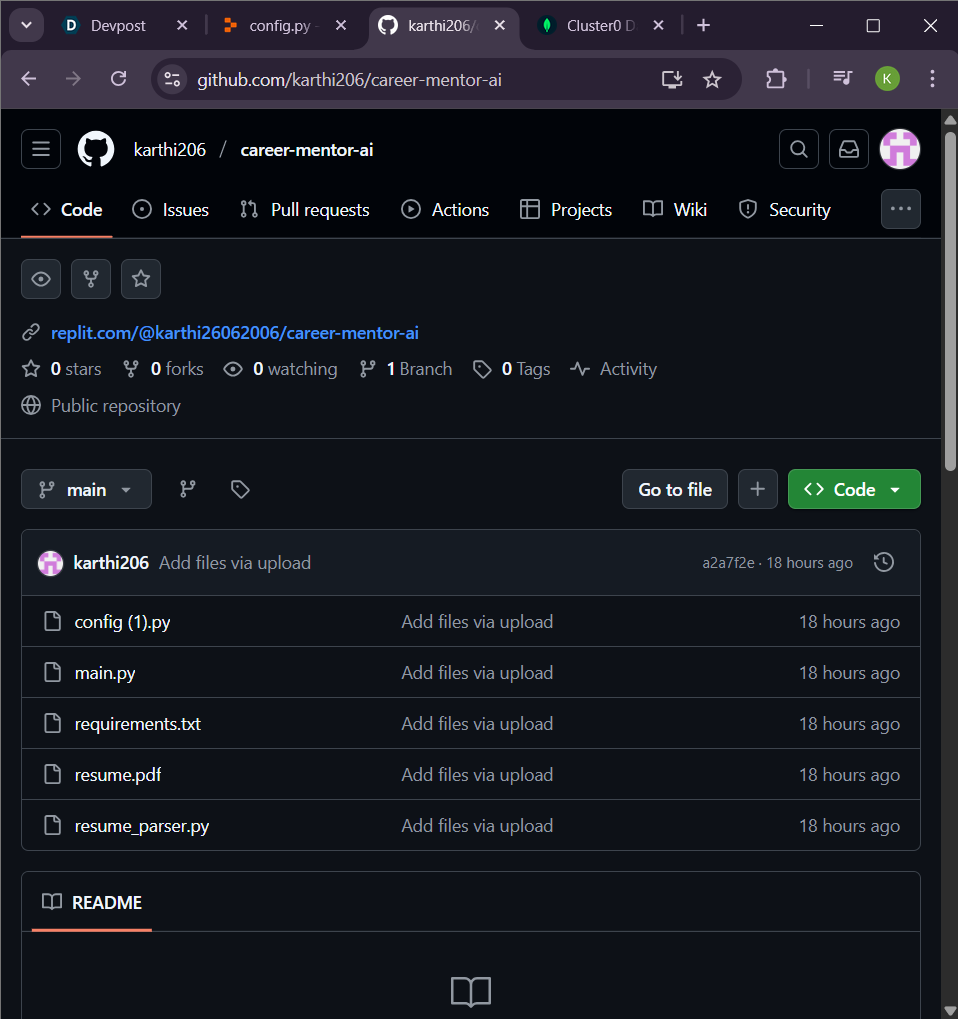
Task: Click karthi206 owner link in header
Action: click(x=170, y=149)
